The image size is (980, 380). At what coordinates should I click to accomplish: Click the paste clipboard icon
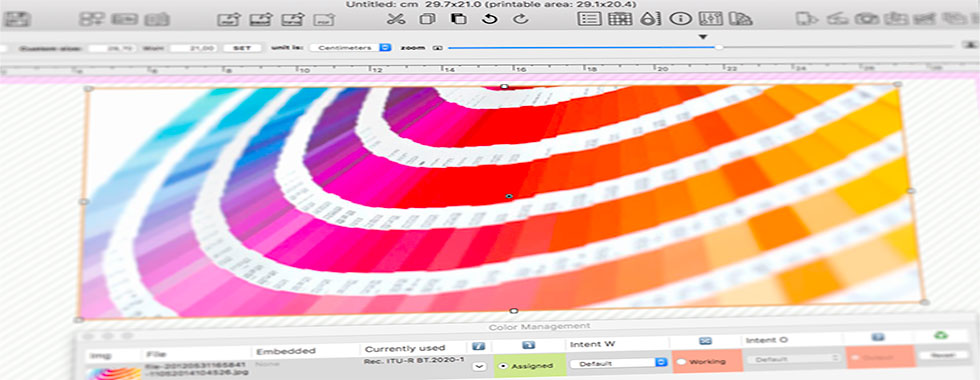coord(459,19)
